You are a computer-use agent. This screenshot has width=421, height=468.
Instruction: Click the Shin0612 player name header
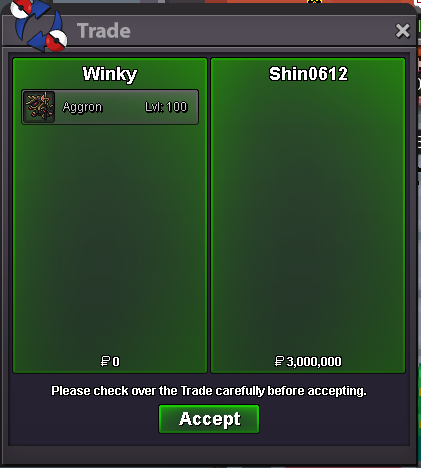point(308,74)
